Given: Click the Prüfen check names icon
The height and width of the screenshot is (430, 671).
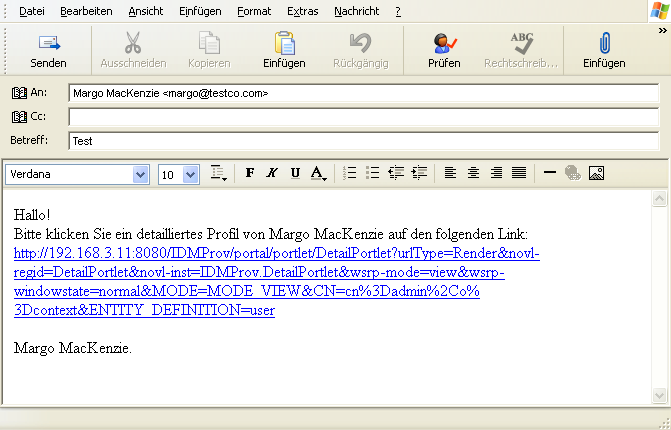Looking at the screenshot, I should (x=443, y=51).
